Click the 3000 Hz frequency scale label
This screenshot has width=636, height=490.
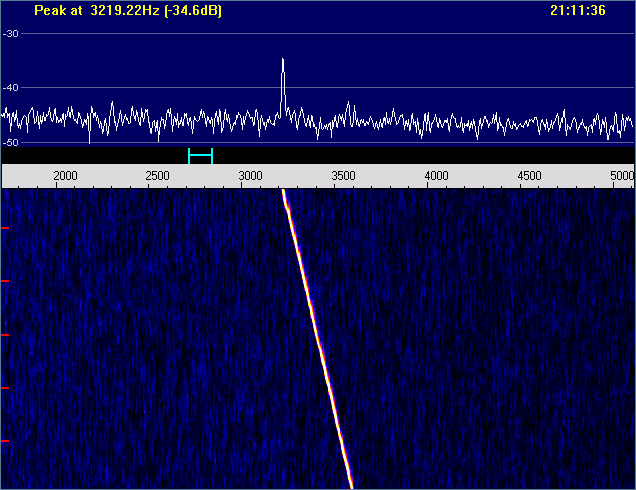(x=250, y=176)
